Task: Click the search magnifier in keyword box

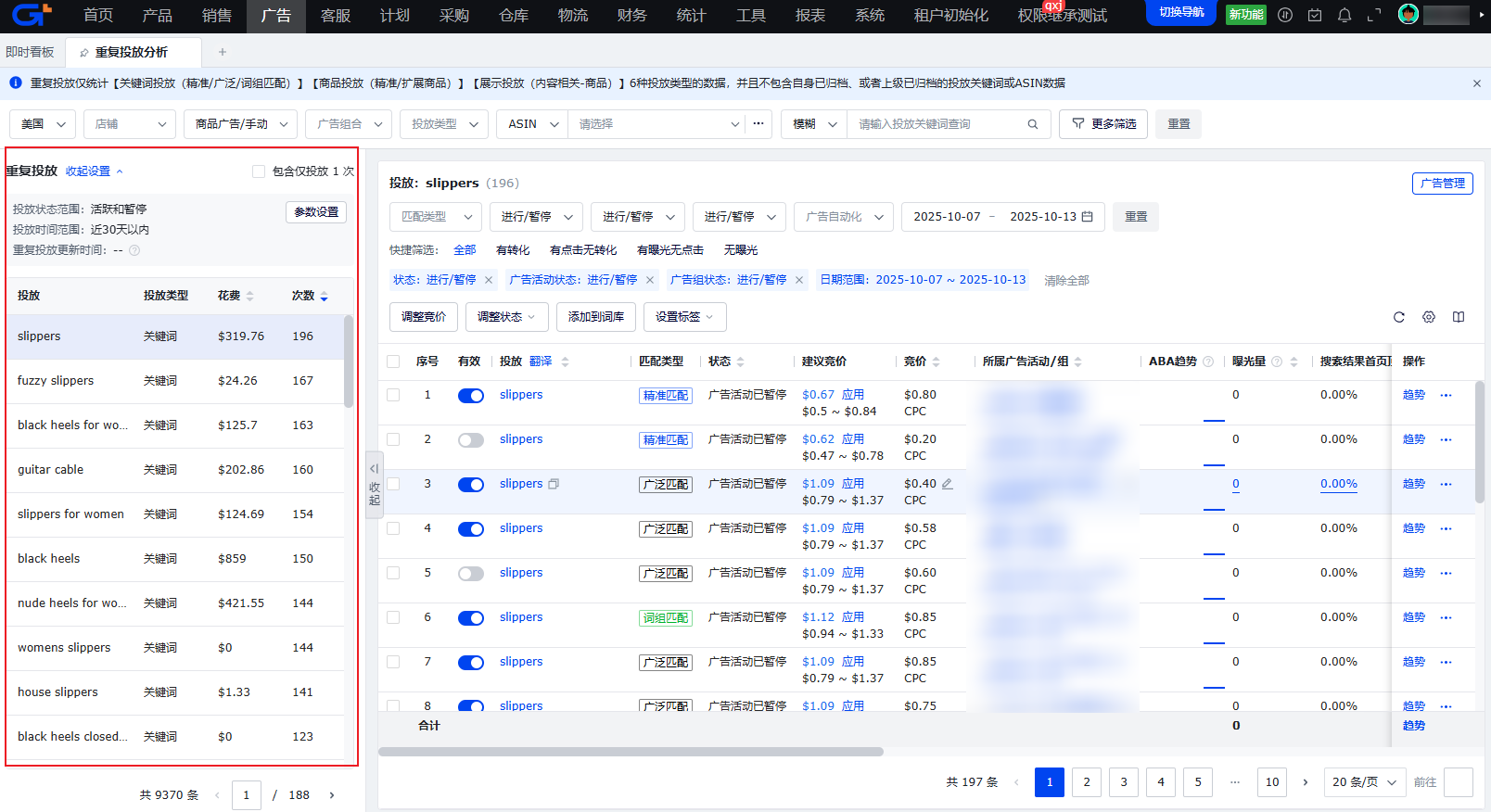Action: pos(1033,124)
